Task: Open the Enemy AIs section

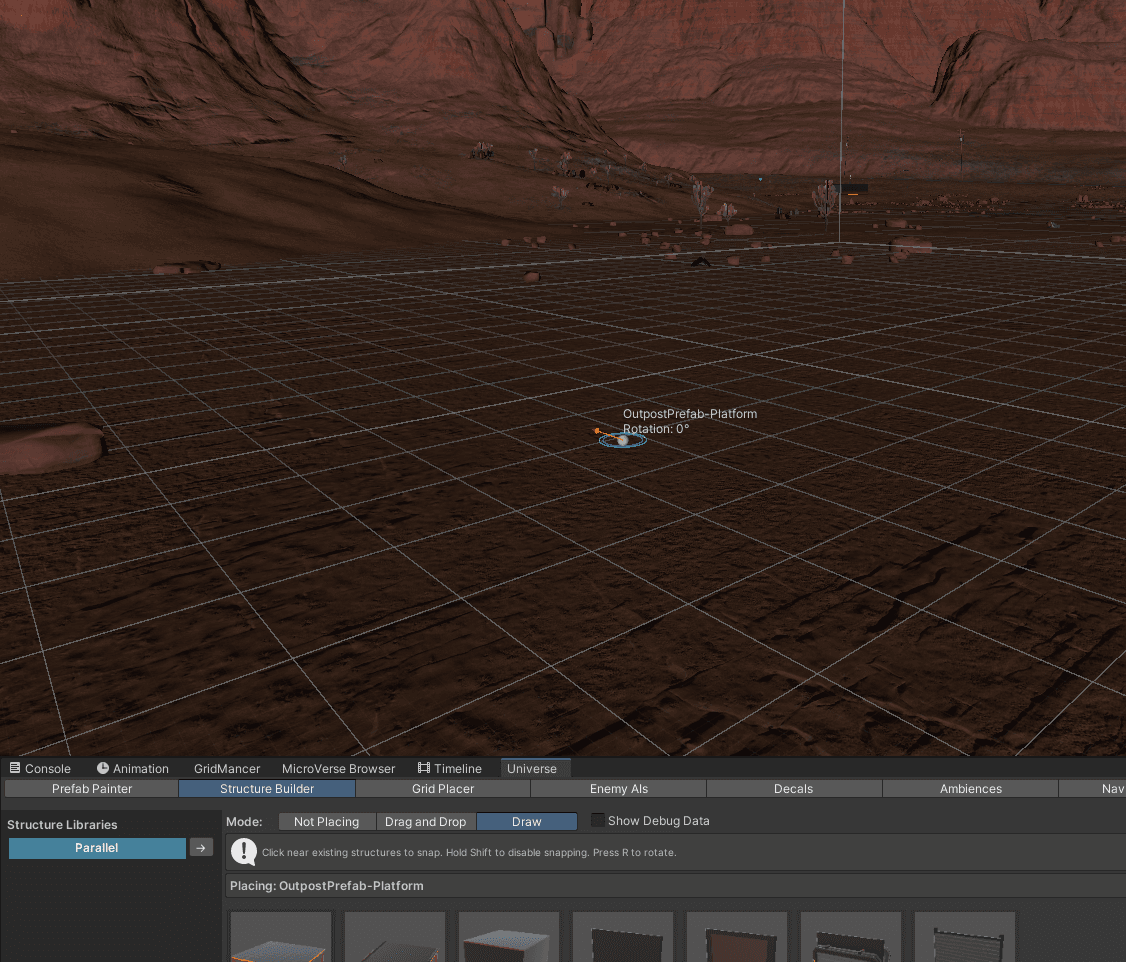Action: (617, 788)
